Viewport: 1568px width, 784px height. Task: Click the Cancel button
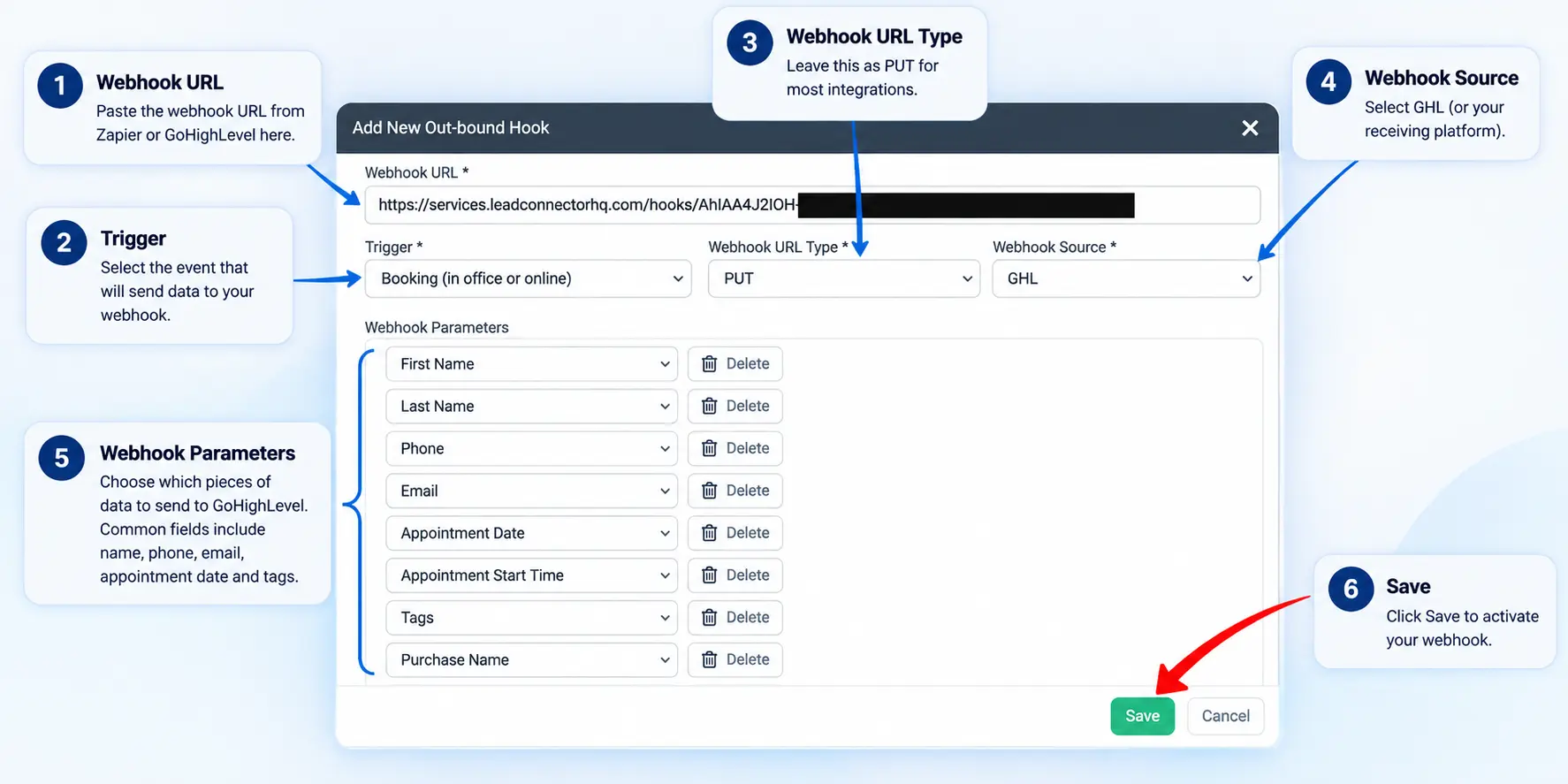[x=1226, y=716]
